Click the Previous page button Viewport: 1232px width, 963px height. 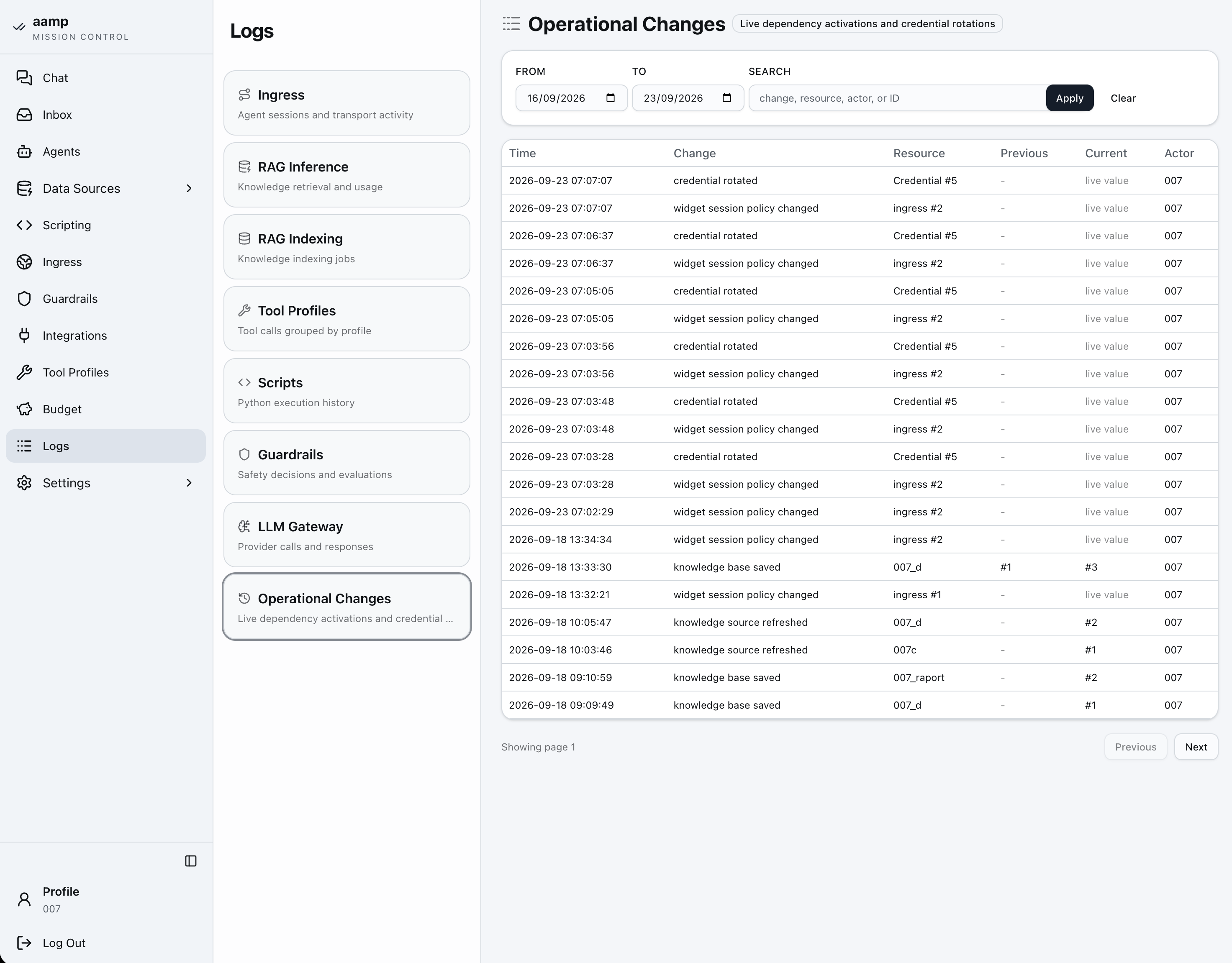click(x=1135, y=746)
